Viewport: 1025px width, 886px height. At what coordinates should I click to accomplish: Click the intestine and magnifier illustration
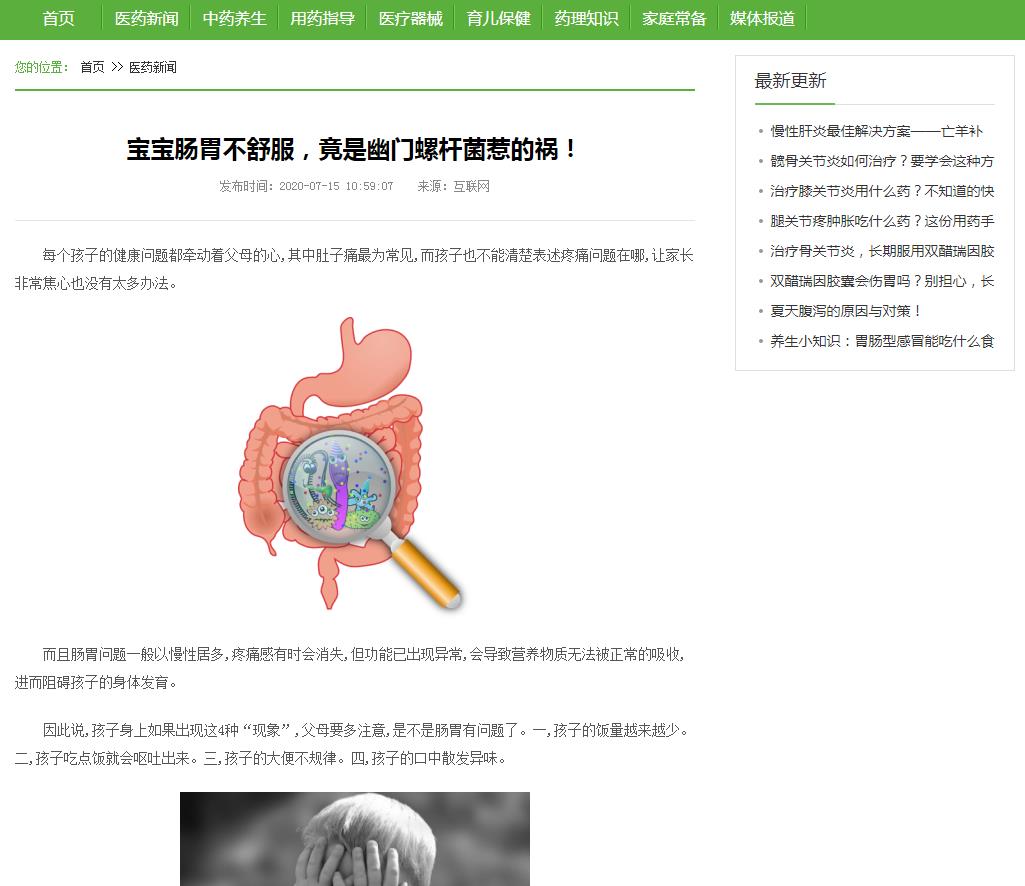(352, 464)
